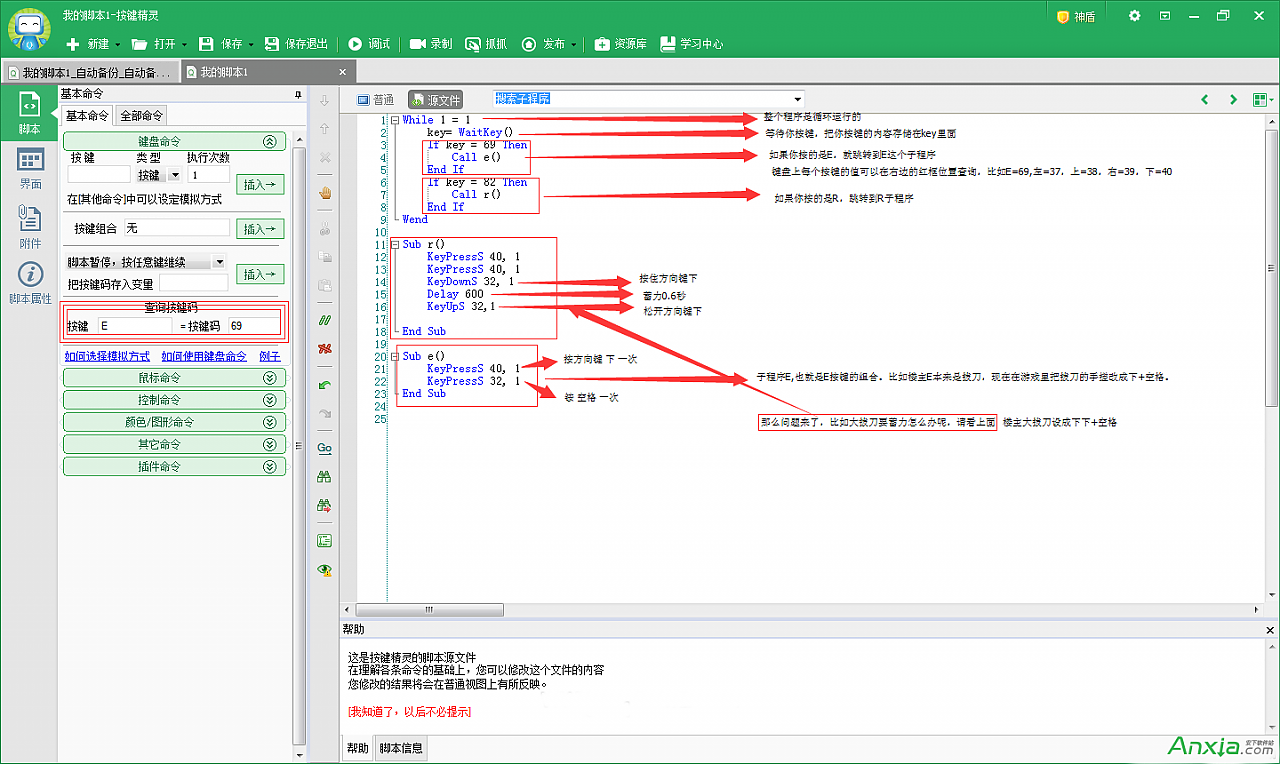1280x764 pixels.
Task: Click the hand icon in vertical toolbar
Action: coord(324,193)
